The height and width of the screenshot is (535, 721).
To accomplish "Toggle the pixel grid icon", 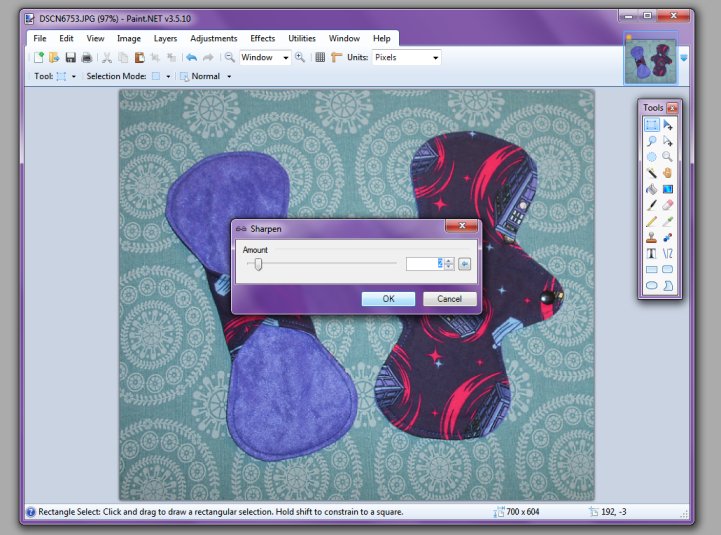I will 320,58.
